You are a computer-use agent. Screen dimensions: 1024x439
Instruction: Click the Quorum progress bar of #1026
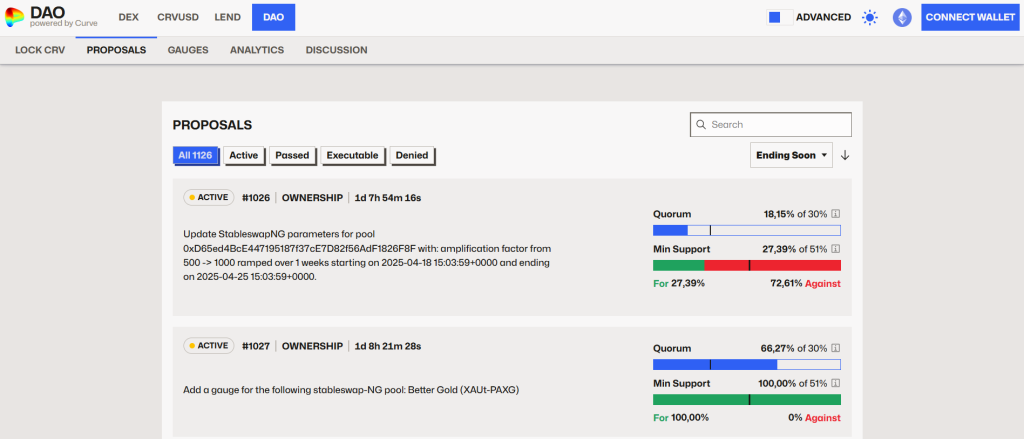coord(746,230)
